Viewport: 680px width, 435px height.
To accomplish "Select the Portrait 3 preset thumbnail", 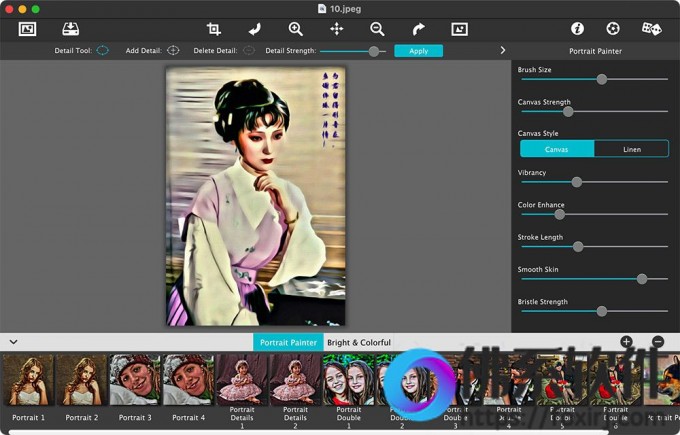I will click(135, 381).
